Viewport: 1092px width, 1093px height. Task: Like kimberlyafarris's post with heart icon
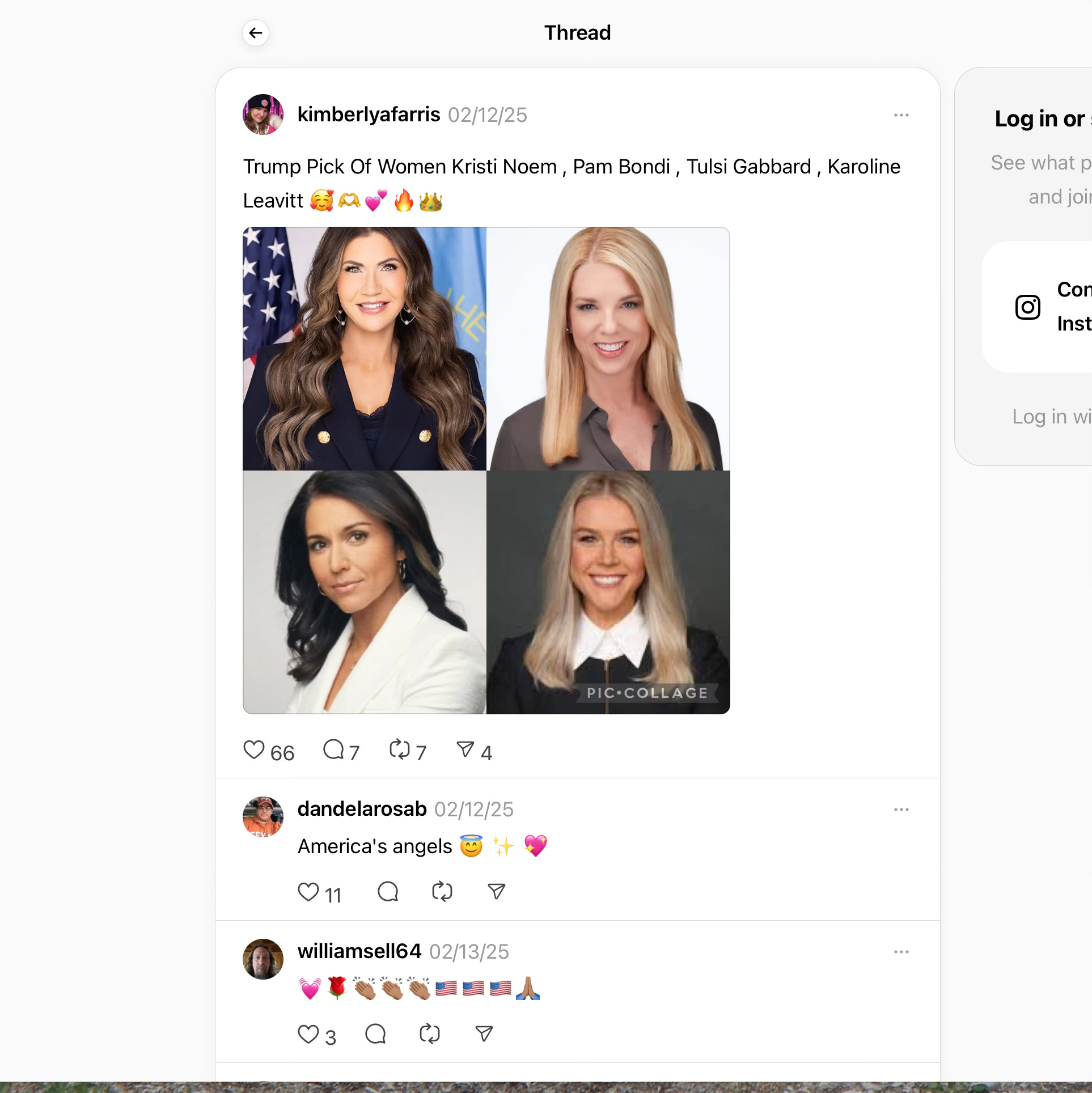(254, 750)
